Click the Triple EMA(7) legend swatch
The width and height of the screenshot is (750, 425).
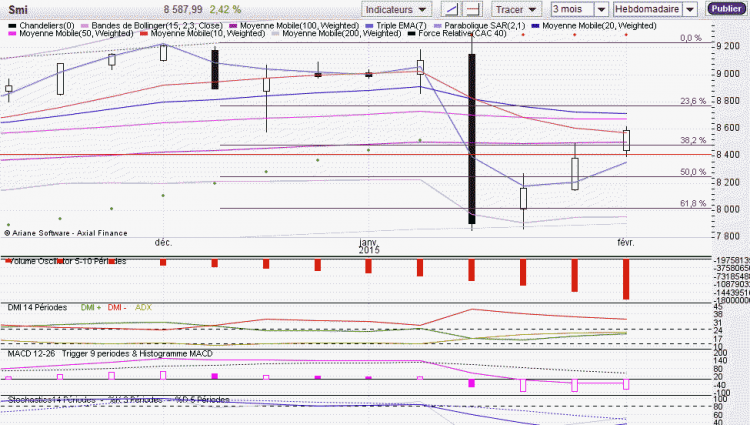tap(369, 26)
